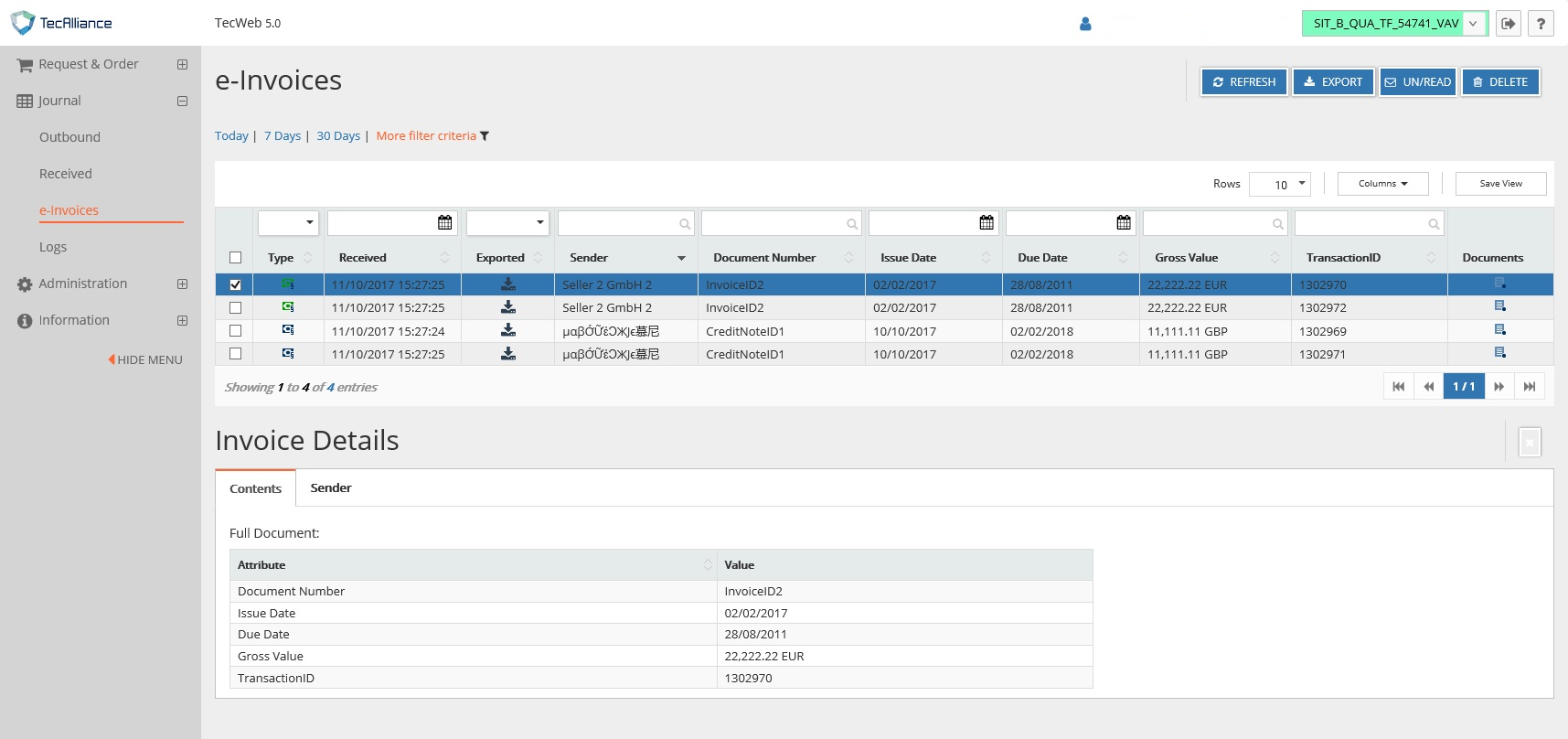1568x739 pixels.
Task: Download export for transaction 1302971
Action: click(x=508, y=353)
